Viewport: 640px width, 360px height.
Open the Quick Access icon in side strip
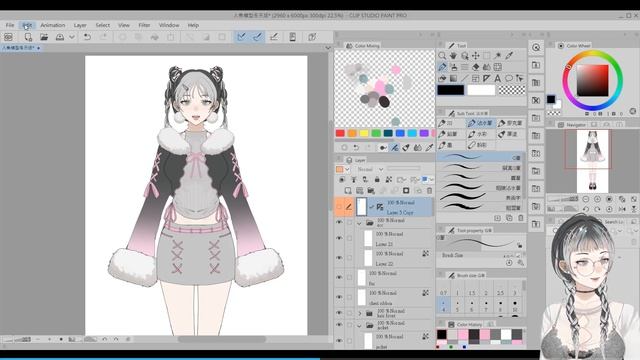tap(536, 47)
